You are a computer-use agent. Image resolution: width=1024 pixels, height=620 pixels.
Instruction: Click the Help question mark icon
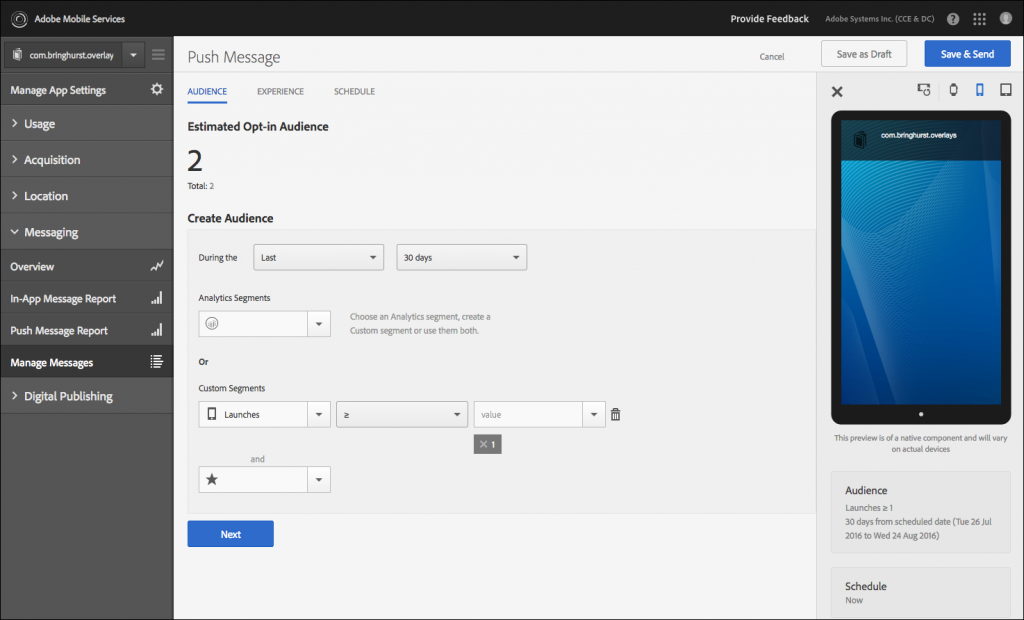click(x=951, y=18)
